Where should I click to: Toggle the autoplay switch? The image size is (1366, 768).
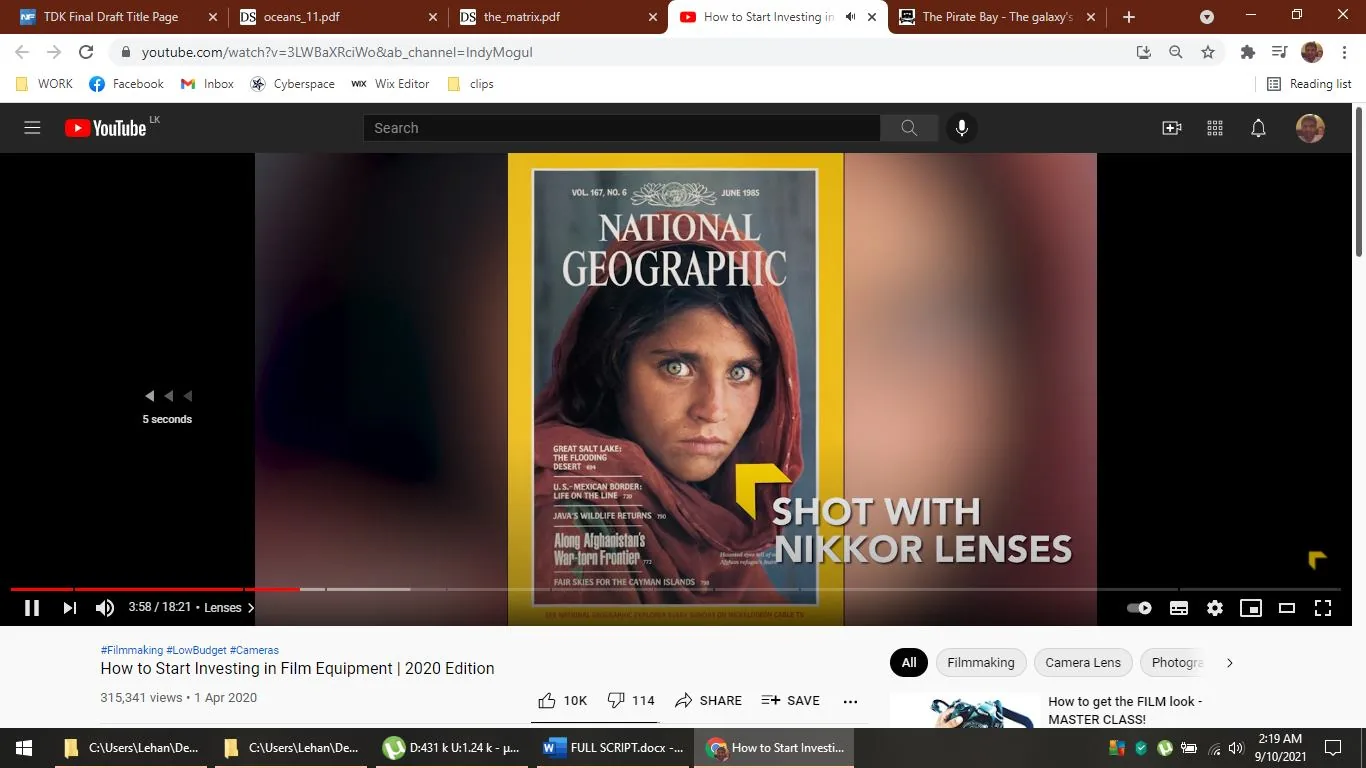1139,608
